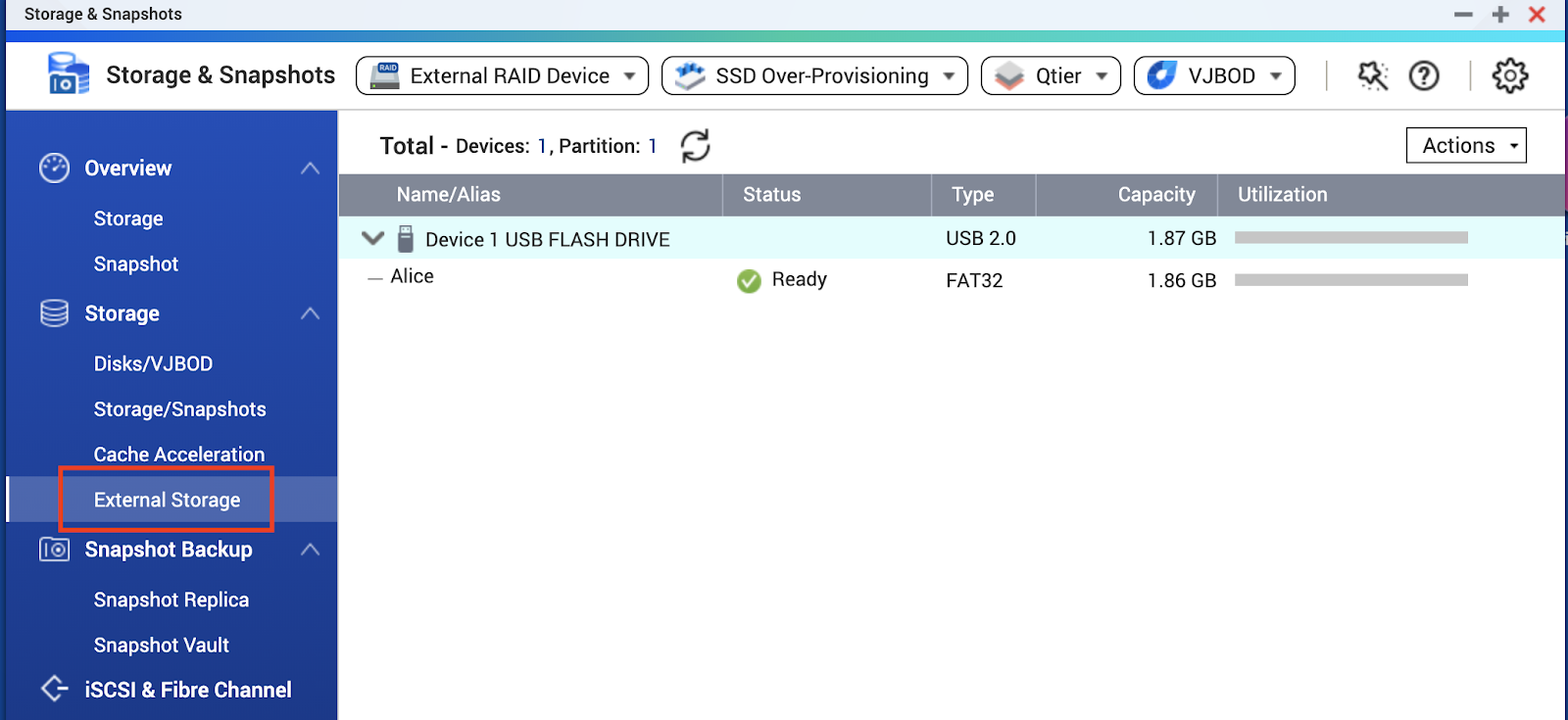This screenshot has width=1568, height=720.
Task: Open the VJBOD dropdown button
Action: click(x=1214, y=75)
